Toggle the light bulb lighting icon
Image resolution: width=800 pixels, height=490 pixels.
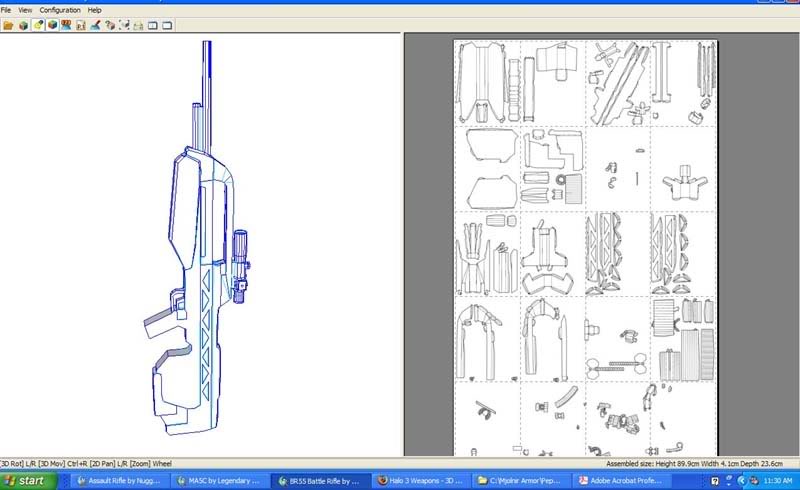point(38,25)
